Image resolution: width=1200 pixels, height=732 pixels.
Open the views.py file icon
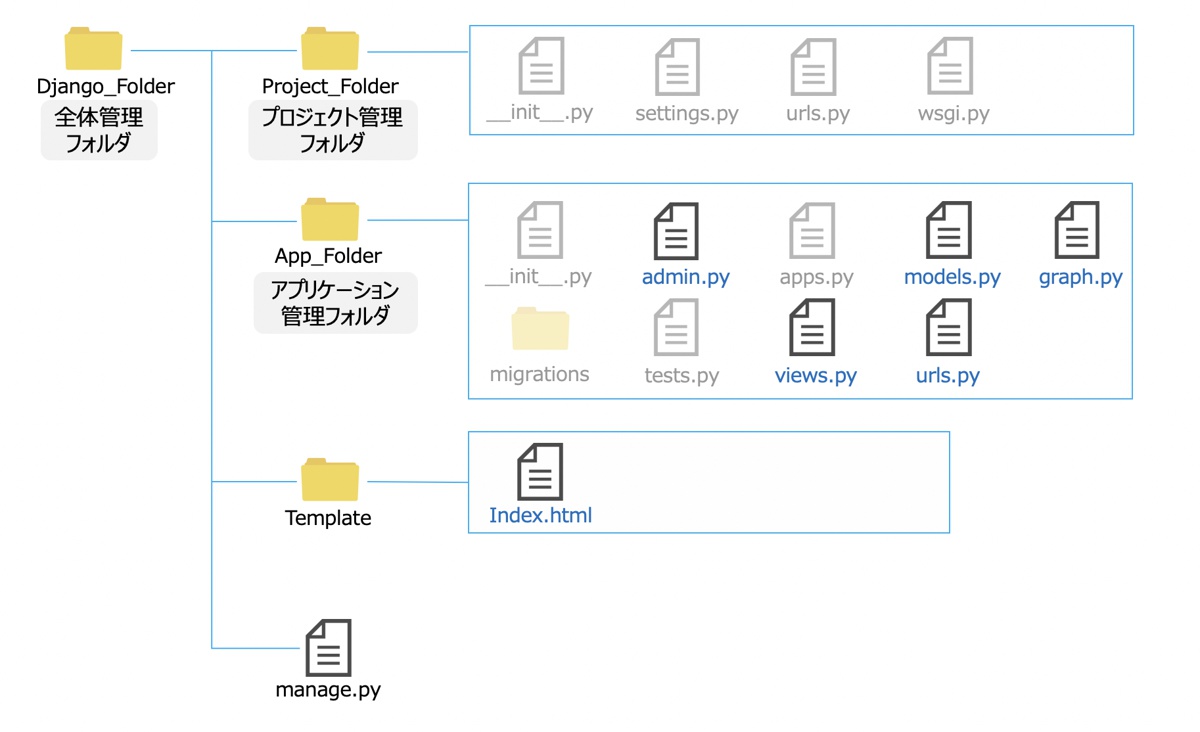[812, 328]
